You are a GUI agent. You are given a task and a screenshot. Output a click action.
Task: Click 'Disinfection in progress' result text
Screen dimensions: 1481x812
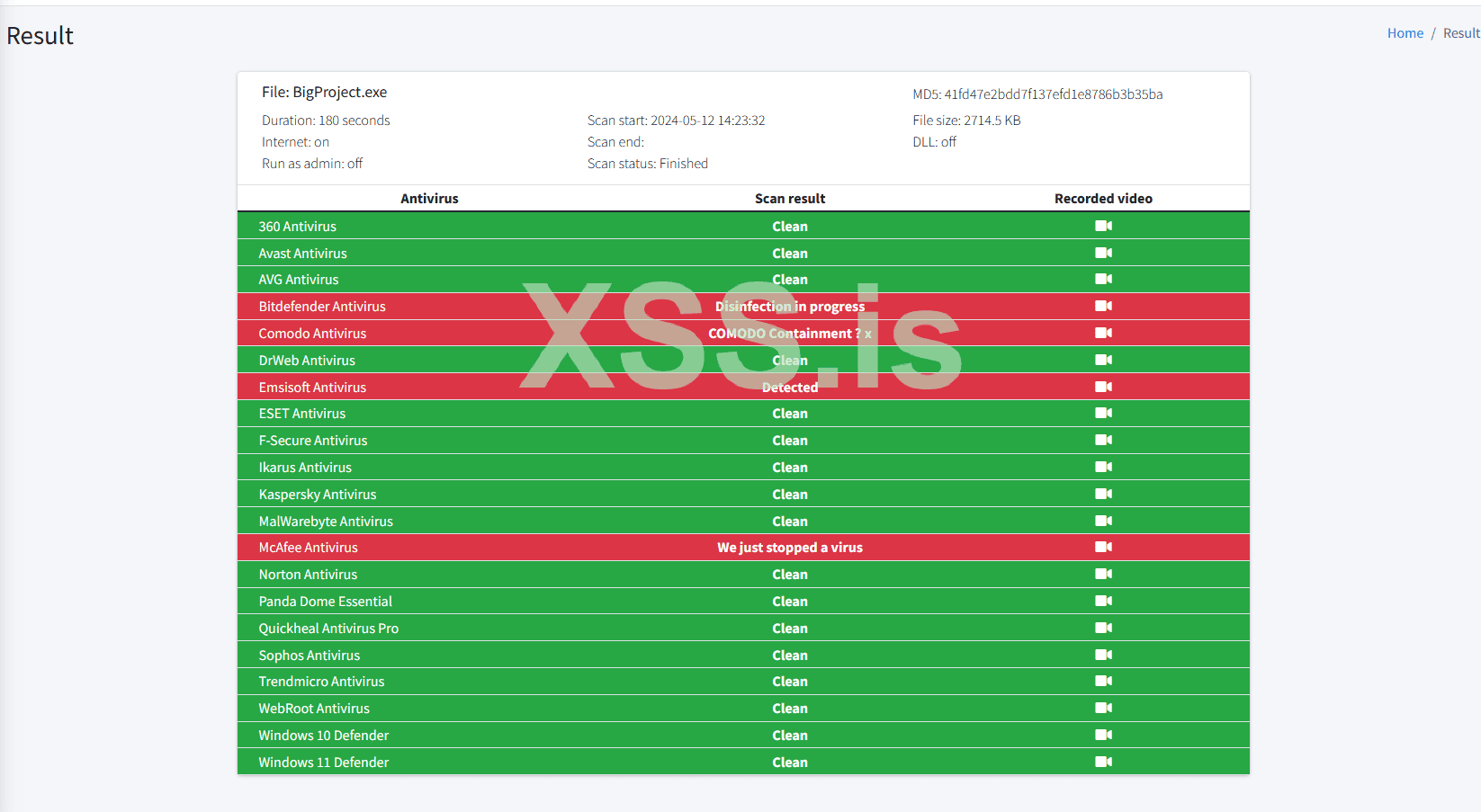(790, 307)
